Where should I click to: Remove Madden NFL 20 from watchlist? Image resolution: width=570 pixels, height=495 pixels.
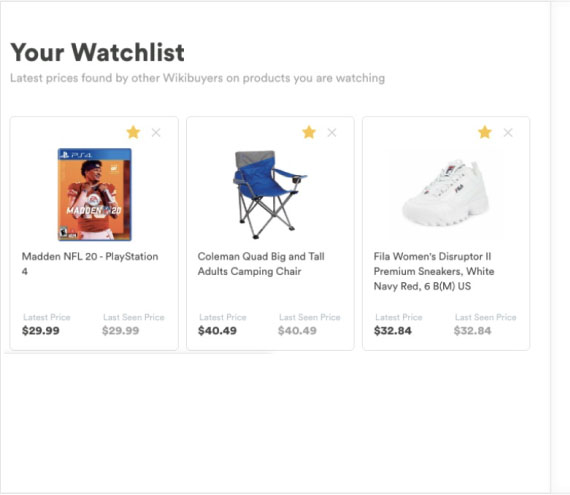pyautogui.click(x=156, y=133)
